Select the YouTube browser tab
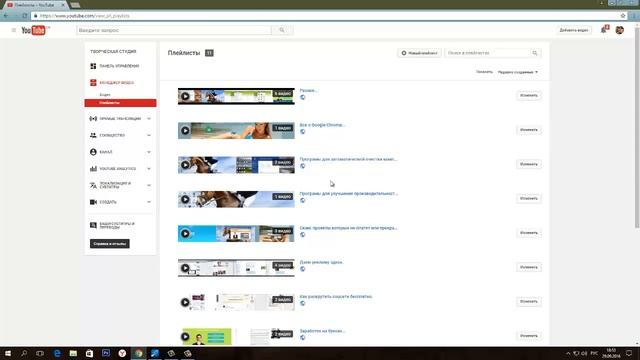640x360 pixels. click(x=36, y=5)
